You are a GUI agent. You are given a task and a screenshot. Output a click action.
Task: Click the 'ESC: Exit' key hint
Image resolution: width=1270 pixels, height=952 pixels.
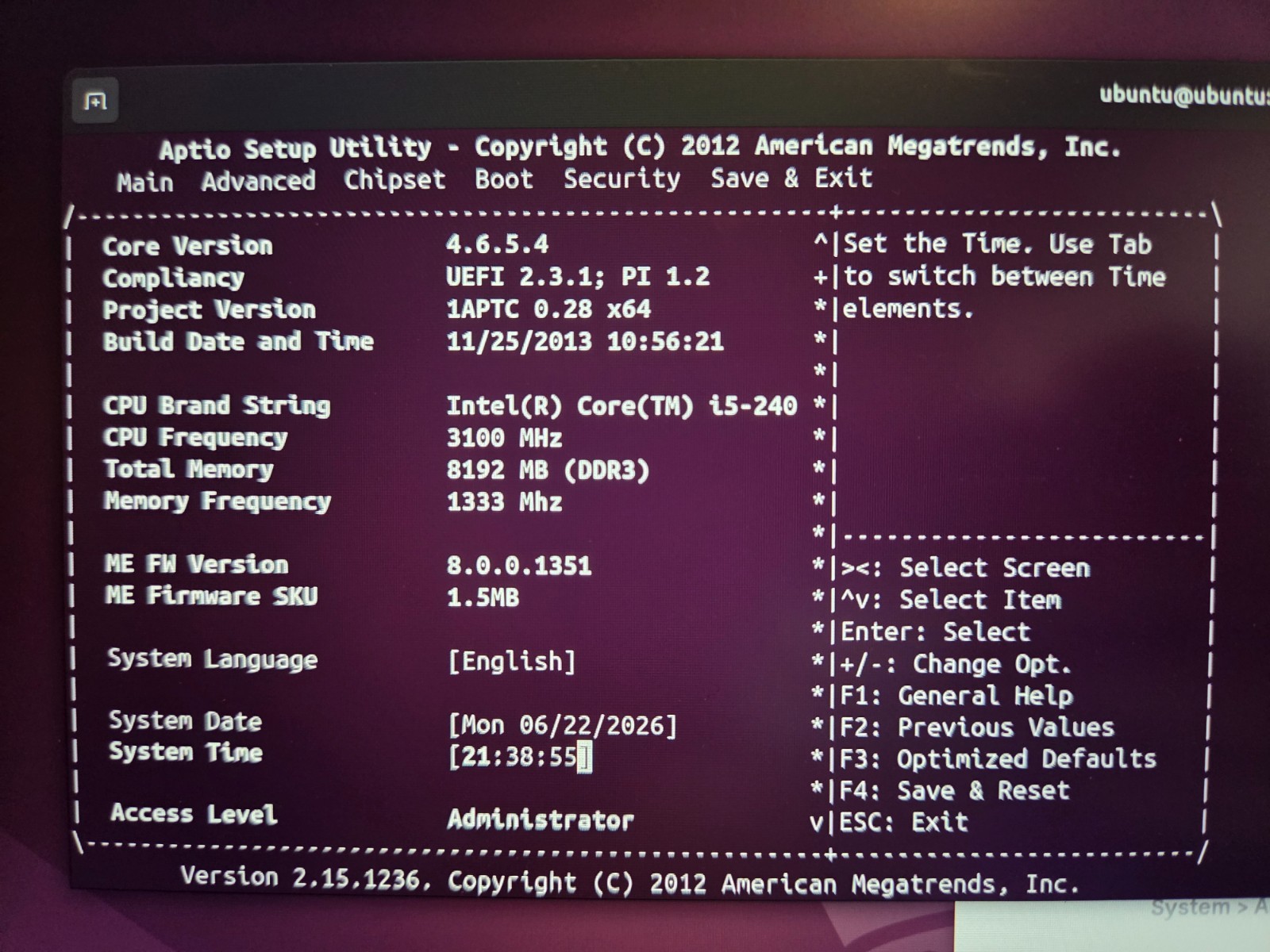904,822
